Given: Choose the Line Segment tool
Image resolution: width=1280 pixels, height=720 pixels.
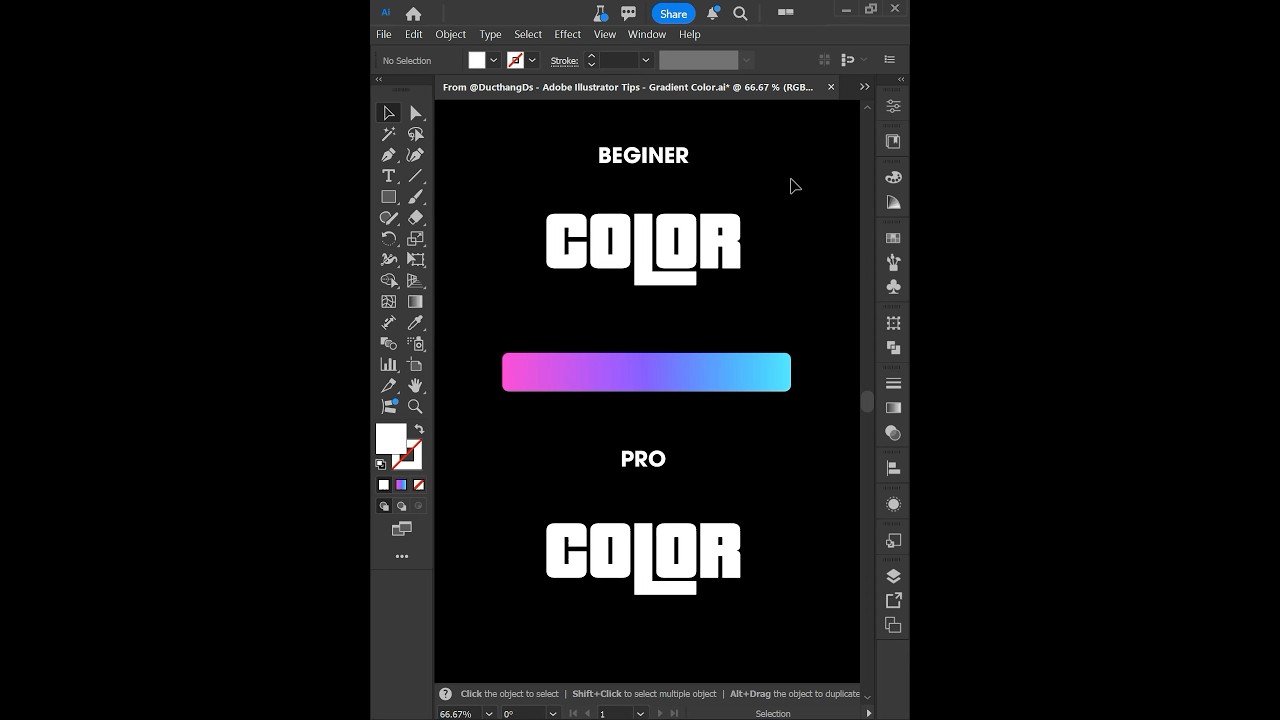Looking at the screenshot, I should [x=416, y=176].
